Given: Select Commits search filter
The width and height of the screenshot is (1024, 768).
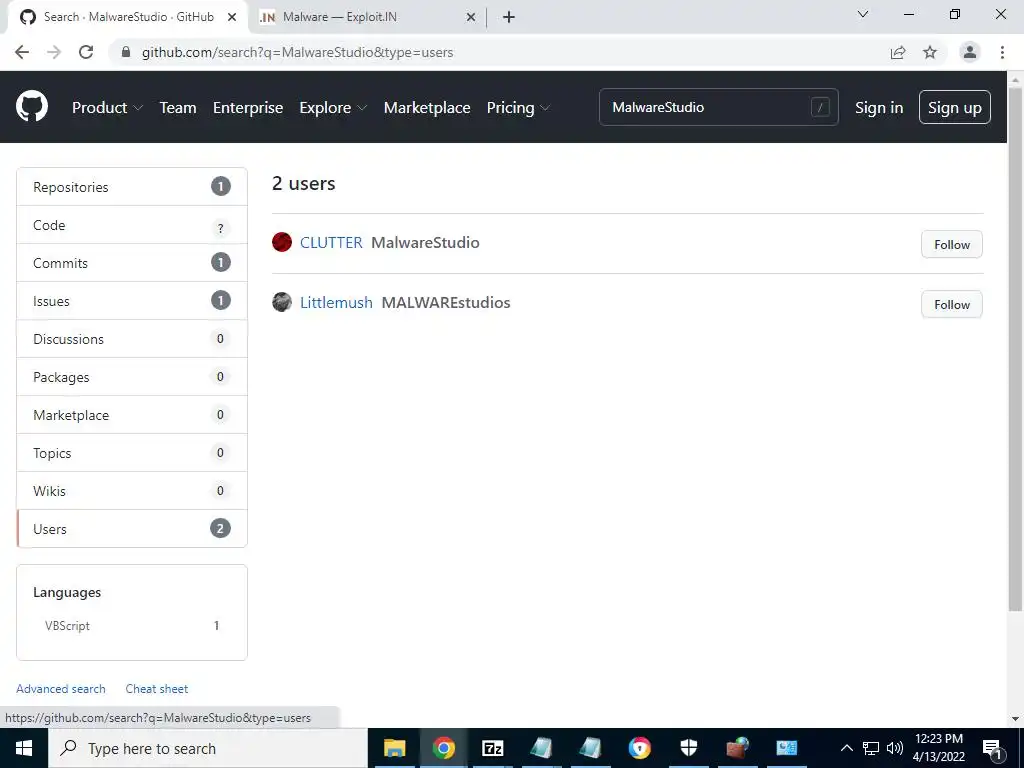Looking at the screenshot, I should click(x=132, y=263).
